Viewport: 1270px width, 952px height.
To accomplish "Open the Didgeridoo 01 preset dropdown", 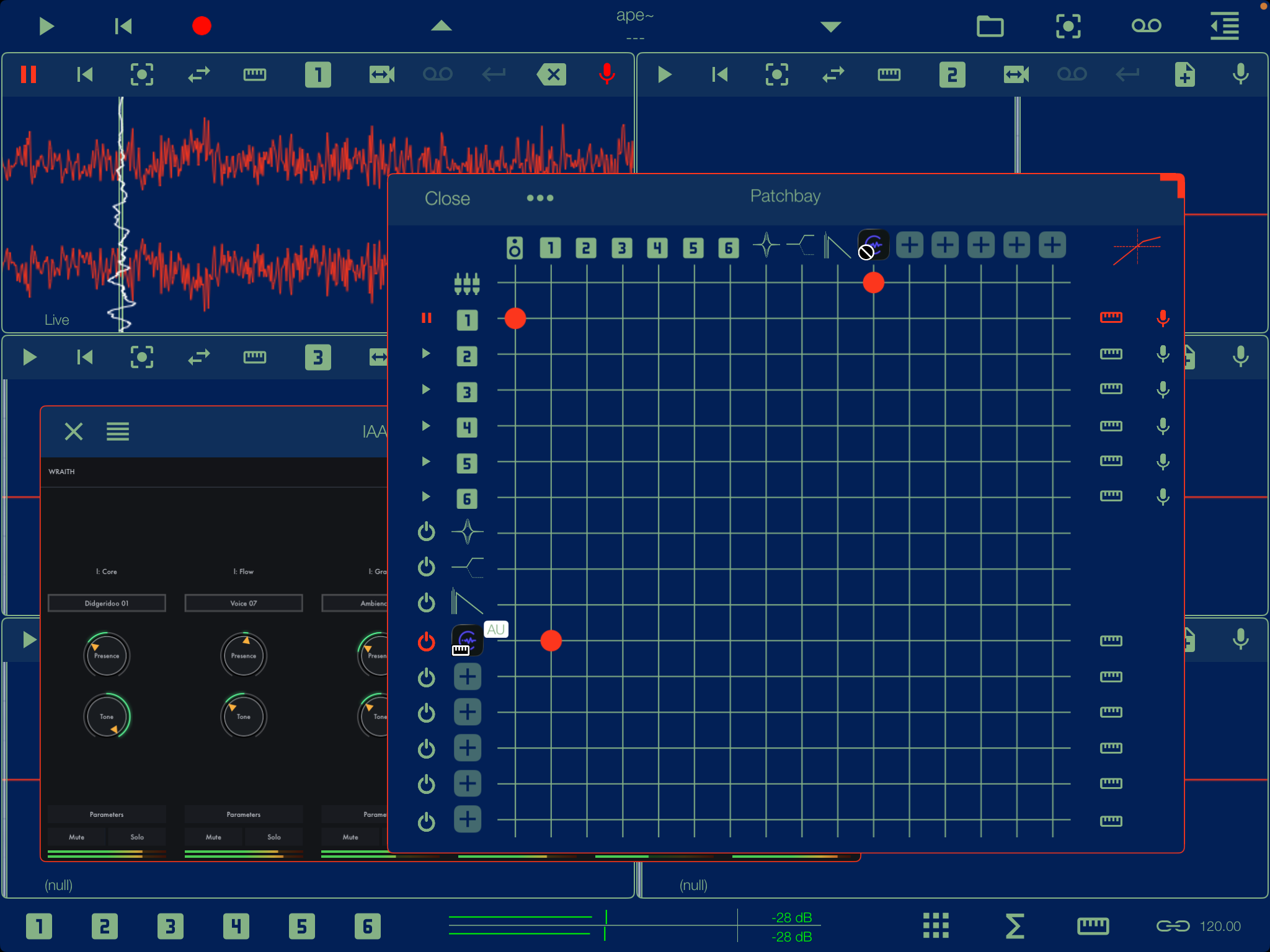I will click(107, 603).
